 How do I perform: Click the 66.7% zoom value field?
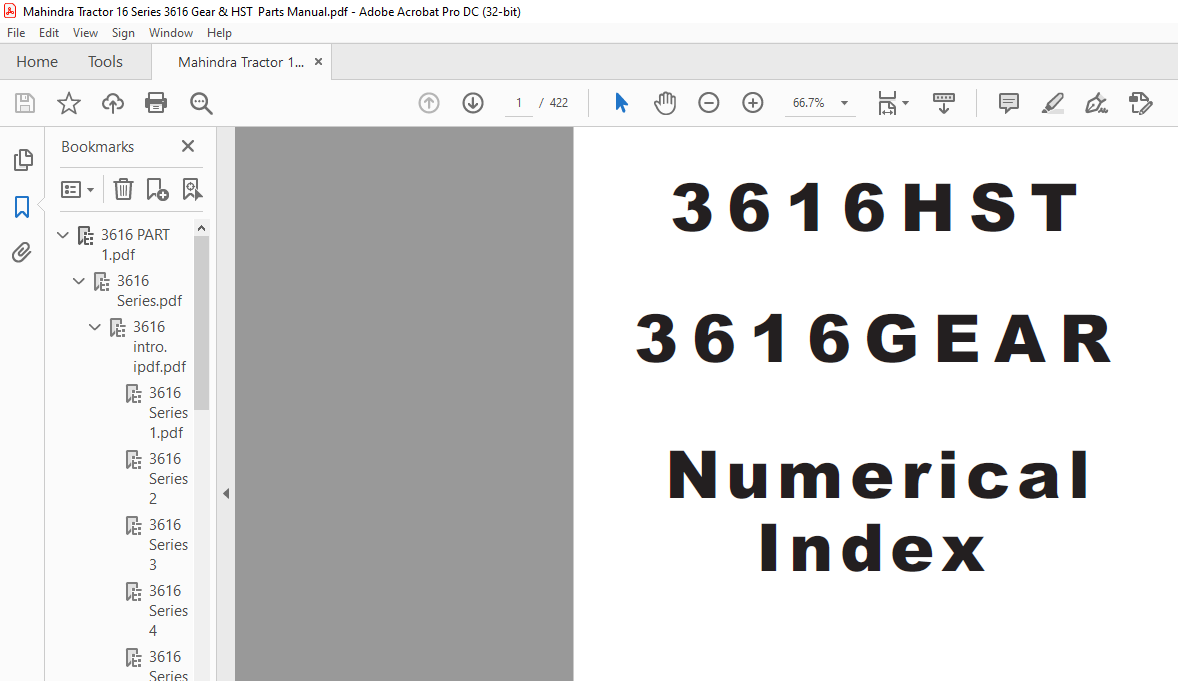(x=808, y=103)
